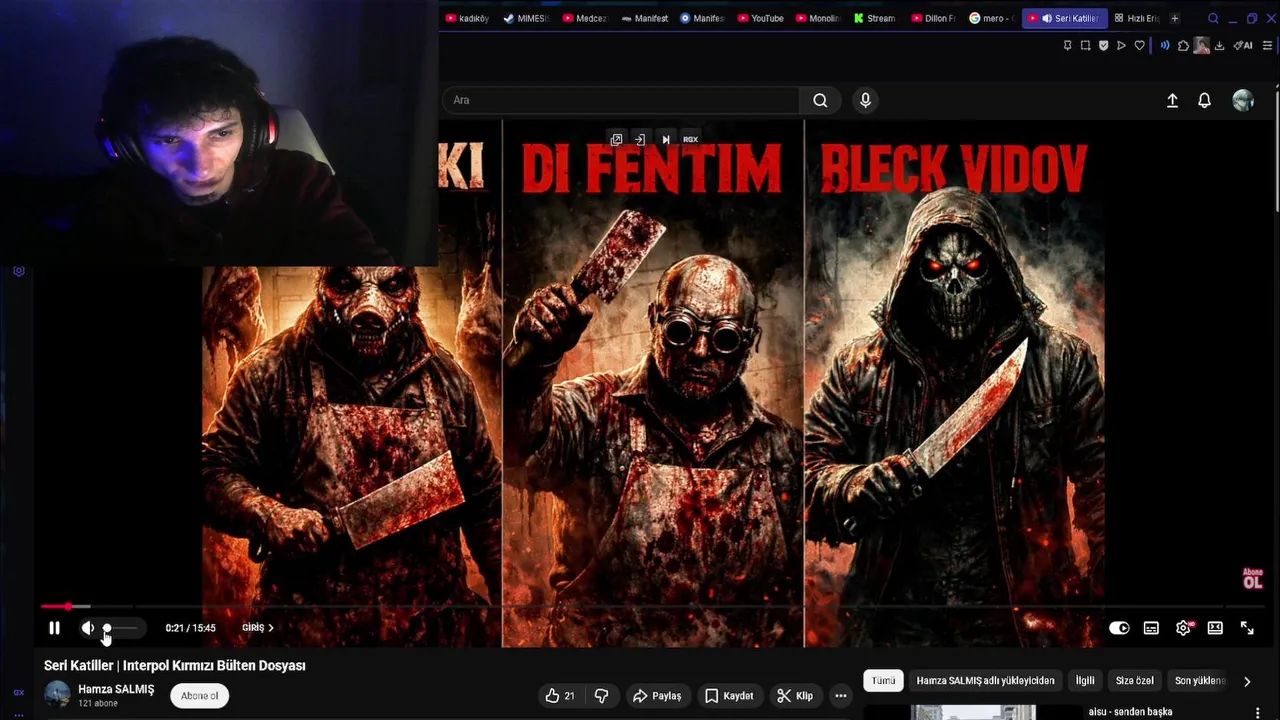Adjust the volume slider handle

click(x=107, y=628)
